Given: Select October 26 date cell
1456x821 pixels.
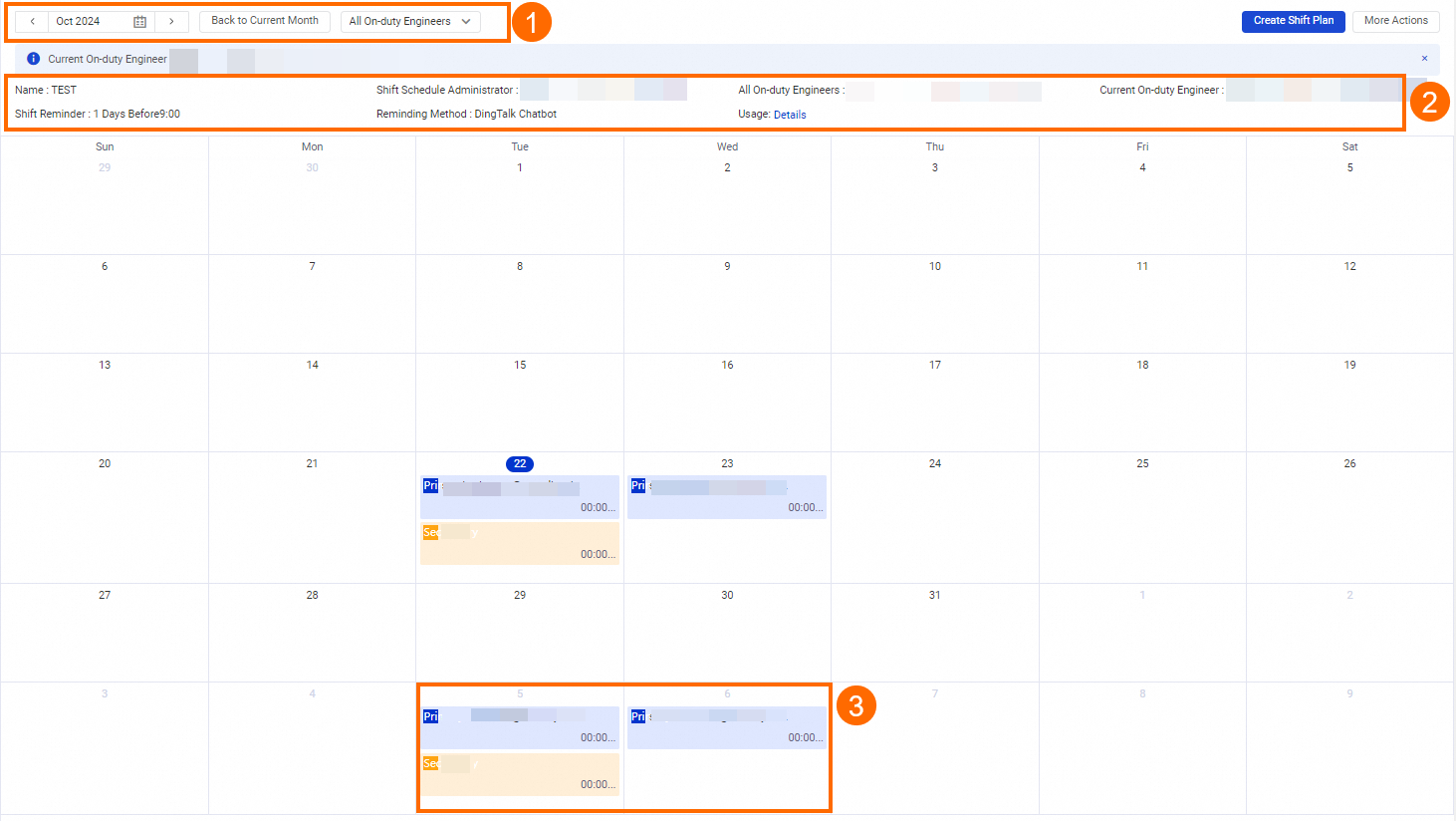Looking at the screenshot, I should (x=1349, y=518).
